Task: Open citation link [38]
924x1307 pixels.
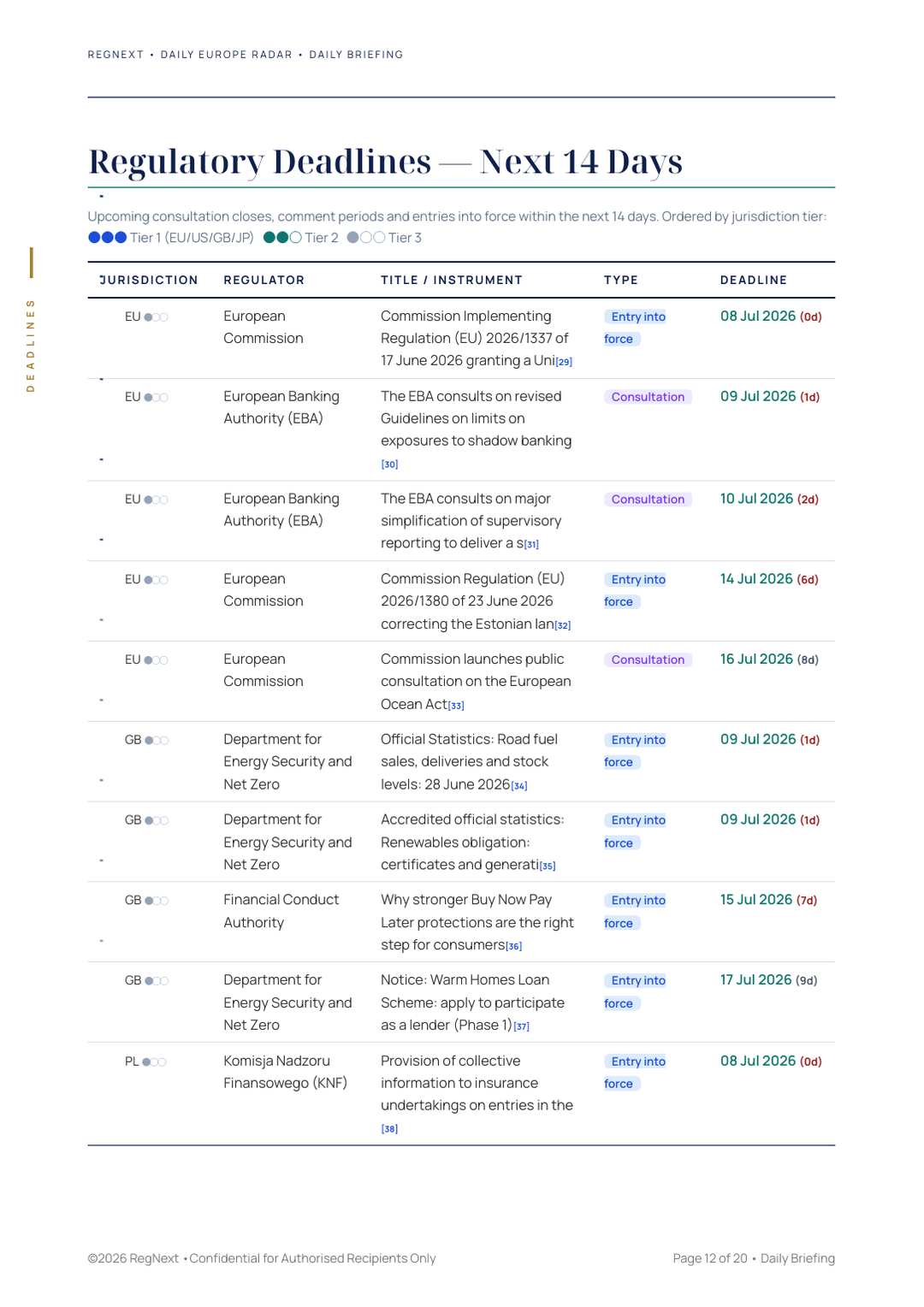Action: (389, 1129)
